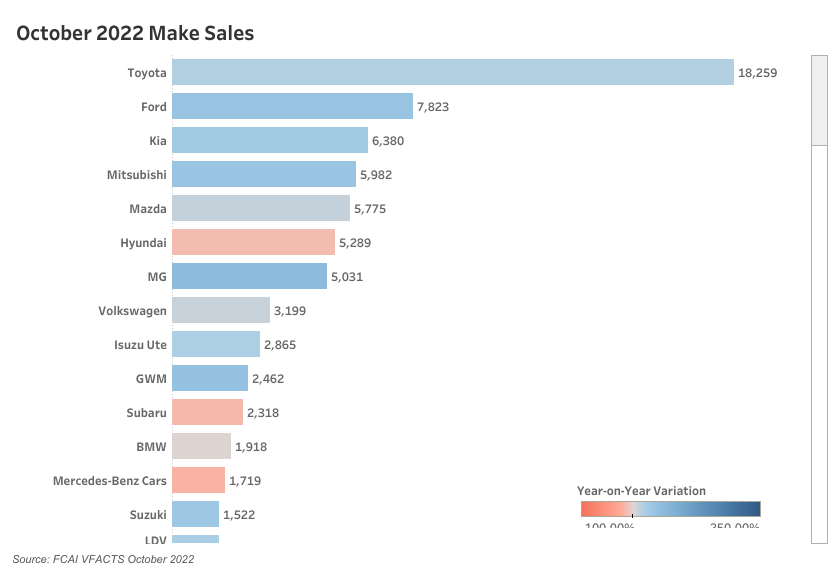839x579 pixels.
Task: Click the pink Subaru bar
Action: tap(207, 412)
